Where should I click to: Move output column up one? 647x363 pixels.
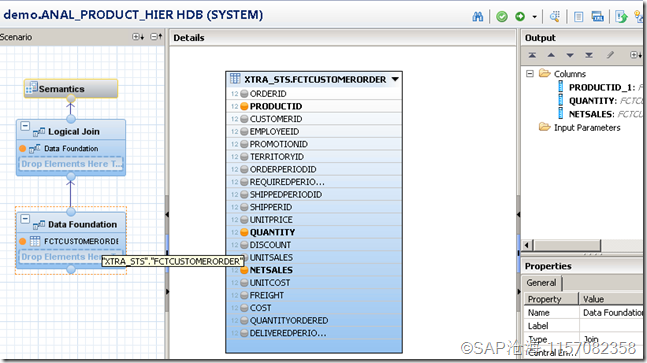tap(551, 55)
